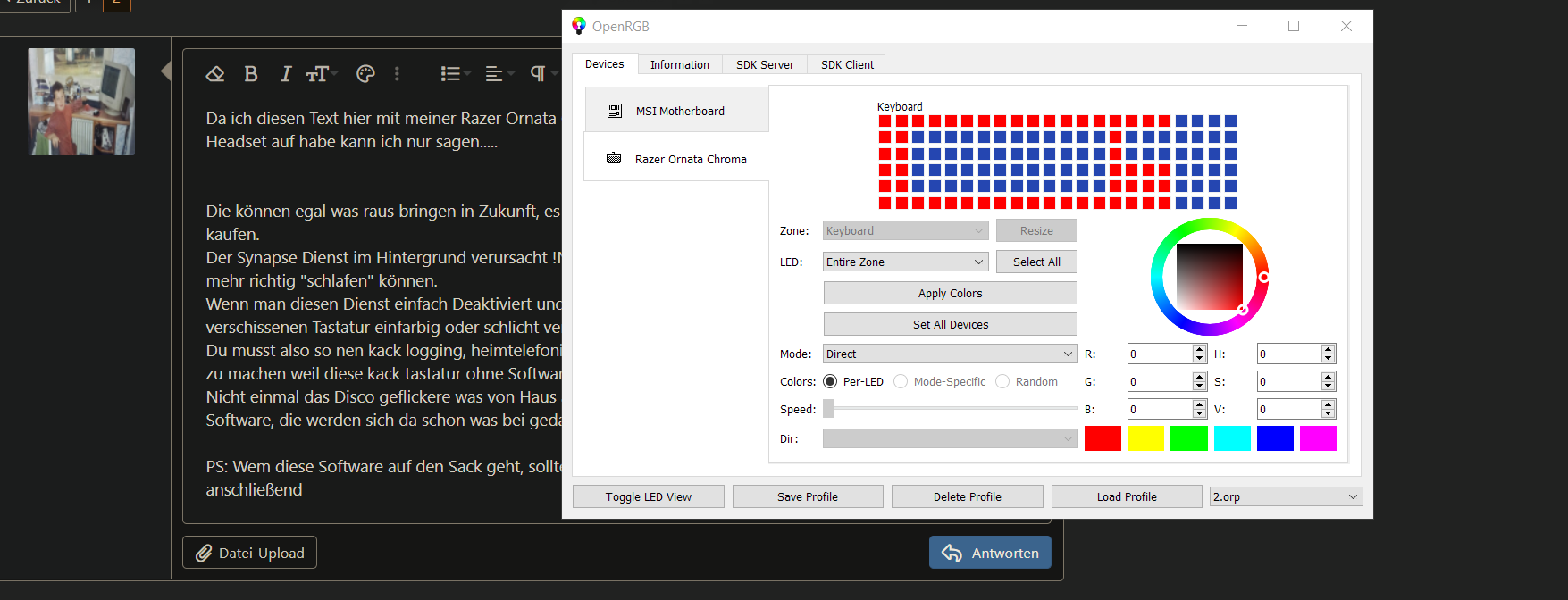Viewport: 1568px width, 600px height.
Task: Click the Toggle LED View button
Action: (649, 496)
